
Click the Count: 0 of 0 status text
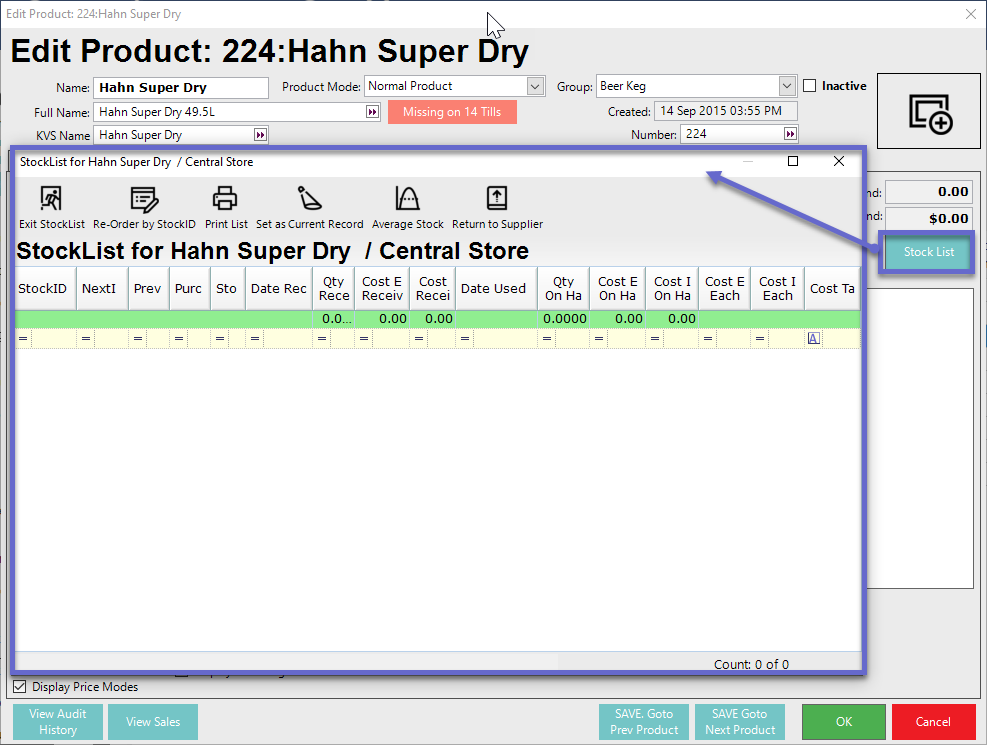coord(751,664)
